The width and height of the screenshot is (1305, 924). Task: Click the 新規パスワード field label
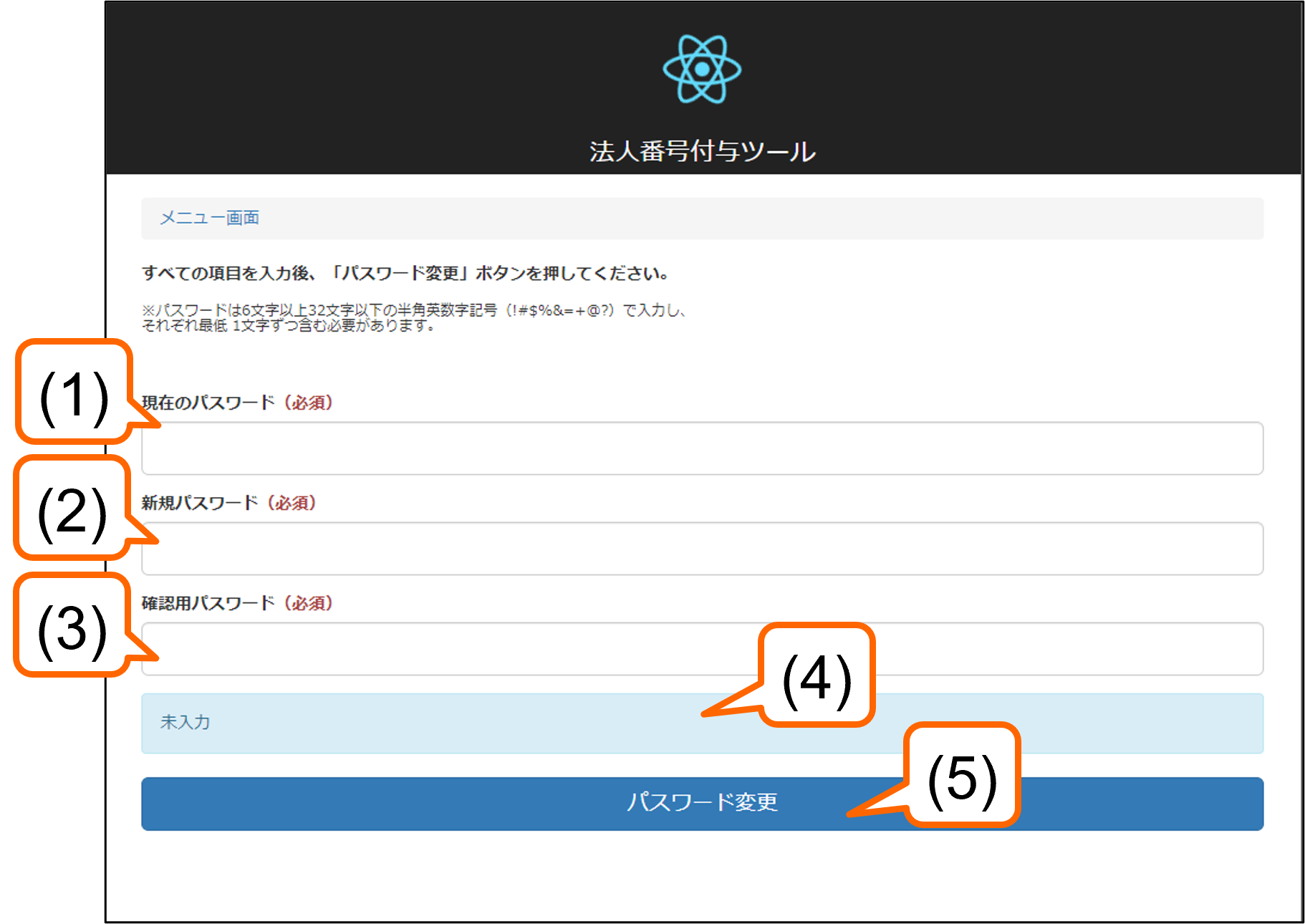(x=199, y=503)
